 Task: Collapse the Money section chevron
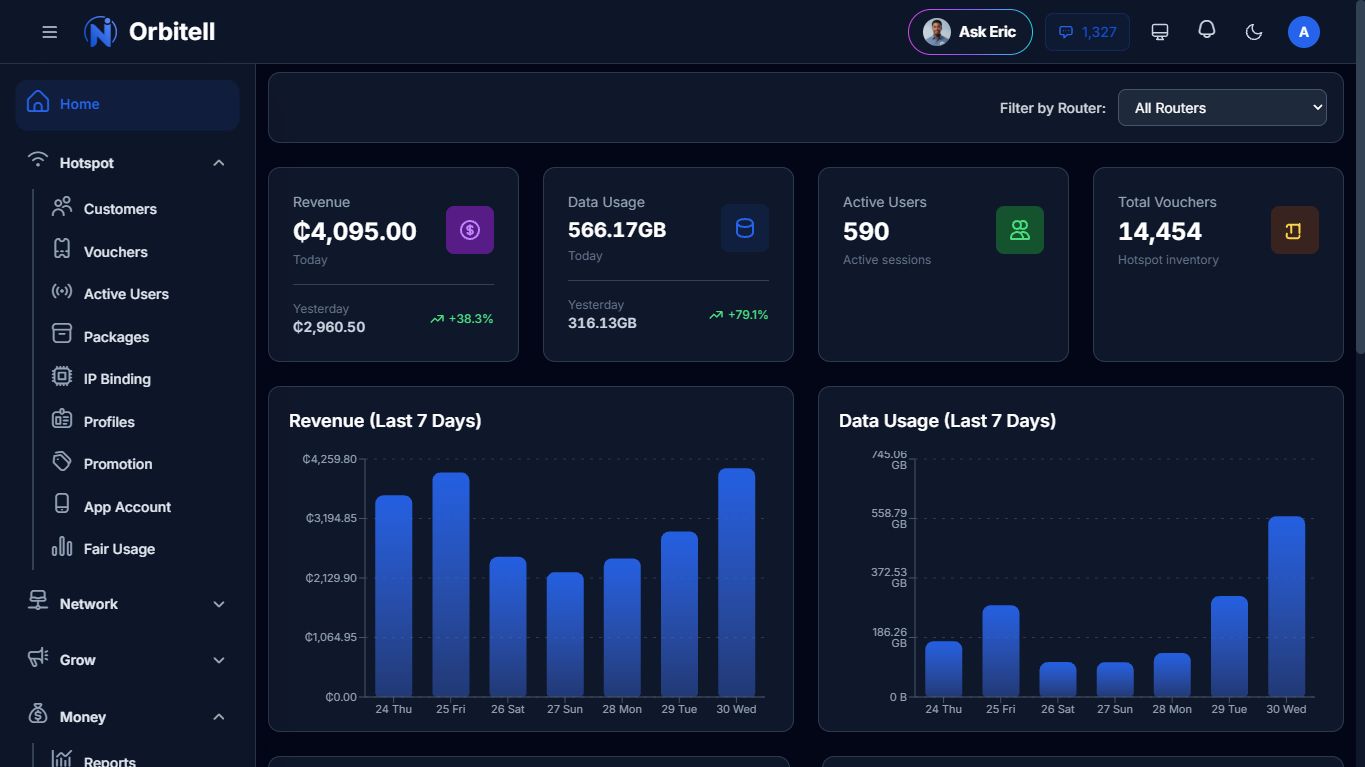(219, 717)
